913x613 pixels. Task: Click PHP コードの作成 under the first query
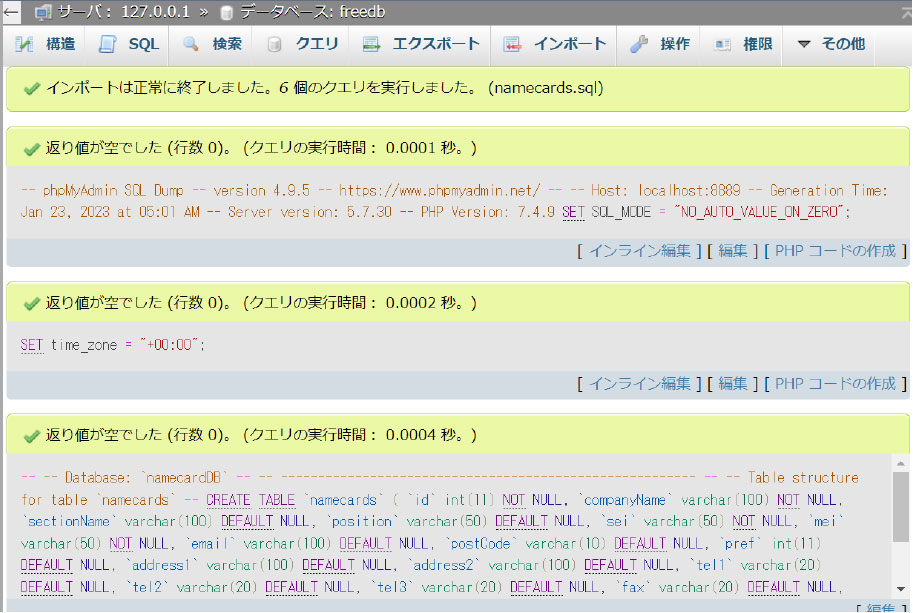click(835, 251)
